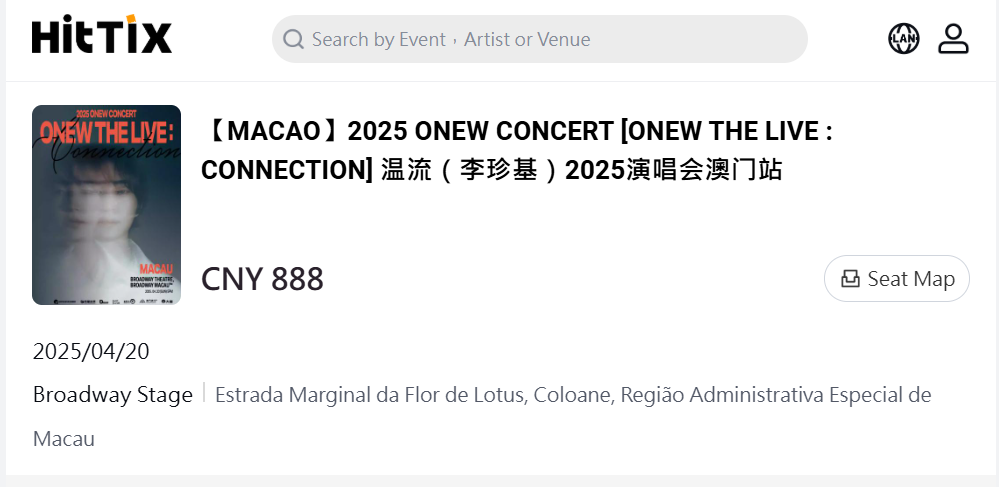Open the language selector globe icon

pos(903,39)
